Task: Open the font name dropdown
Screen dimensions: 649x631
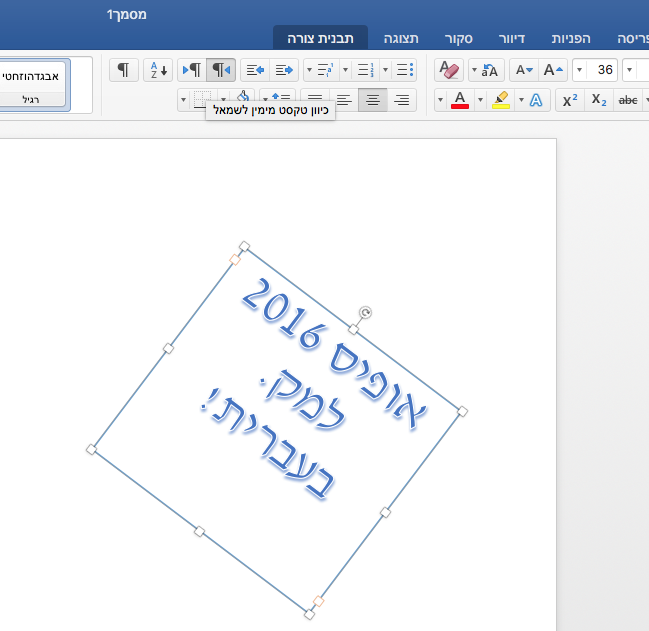Action: tap(630, 70)
